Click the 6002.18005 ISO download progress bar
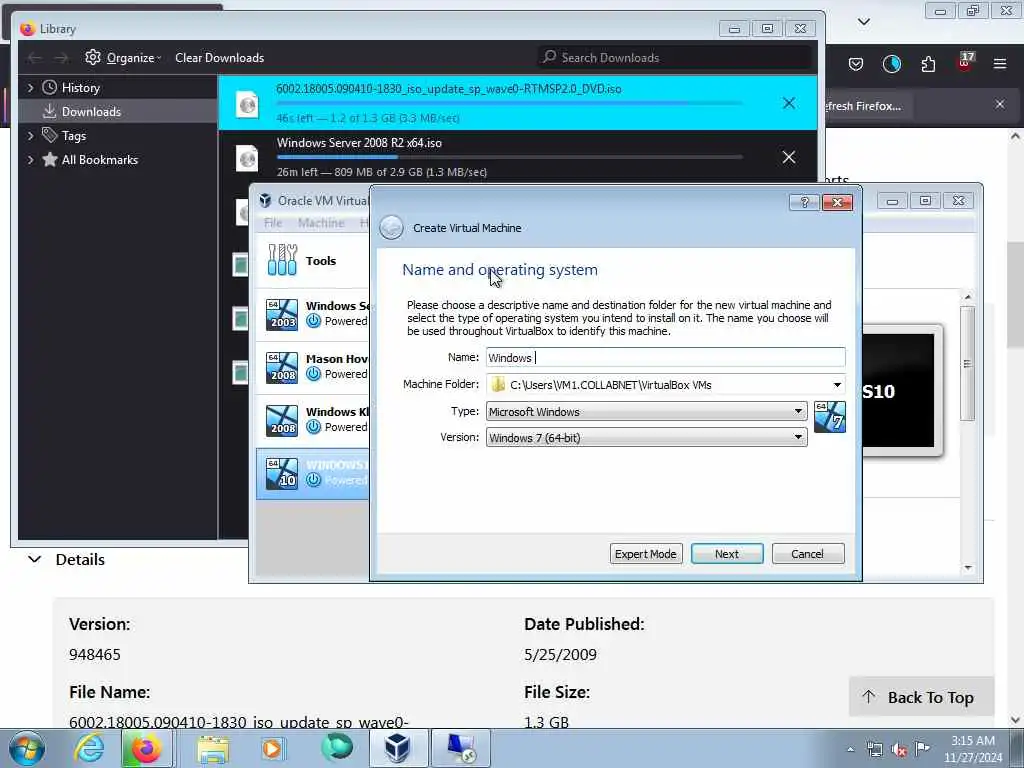The image size is (1024, 768). pos(509,103)
